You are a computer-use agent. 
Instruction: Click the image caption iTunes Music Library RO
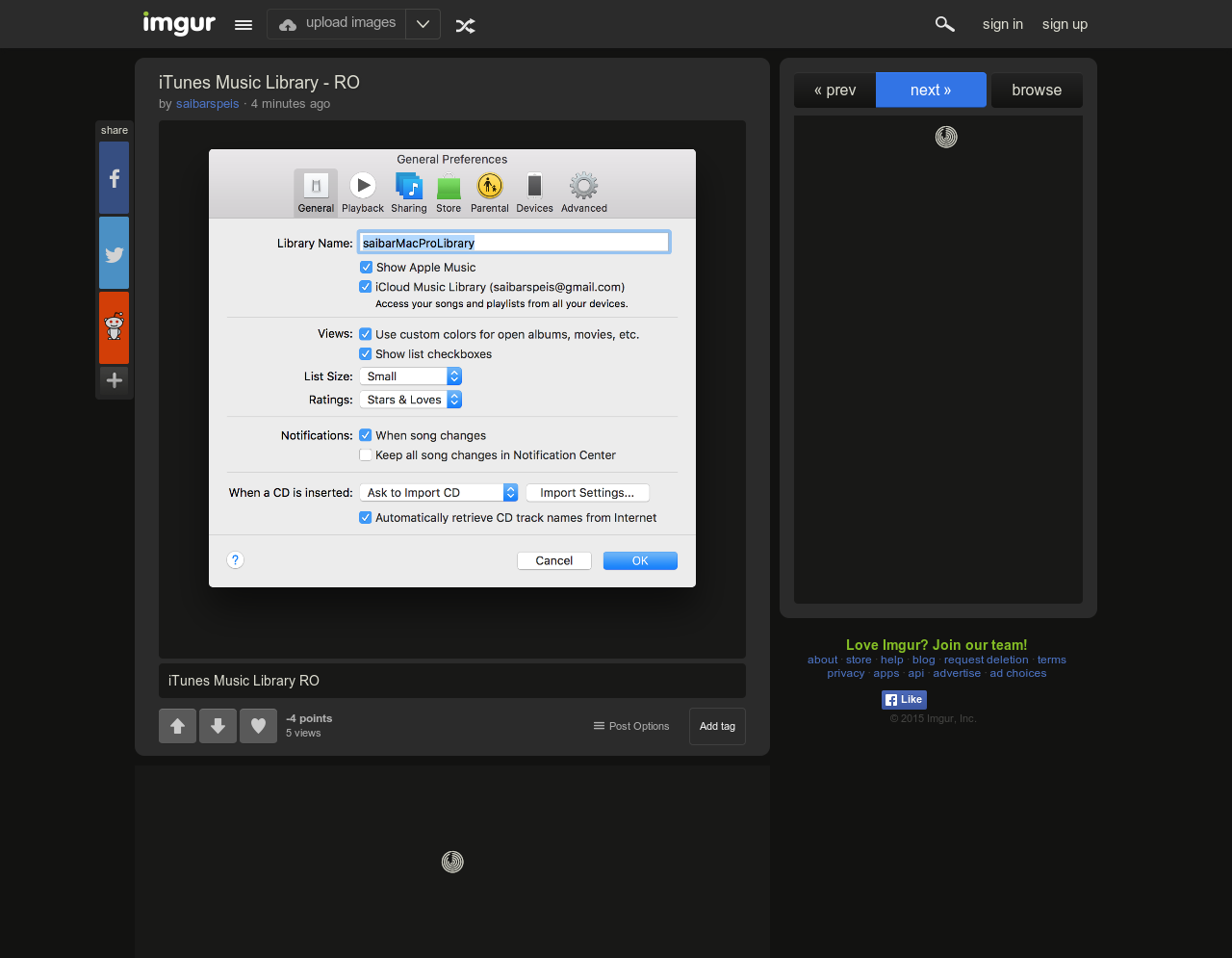(244, 681)
